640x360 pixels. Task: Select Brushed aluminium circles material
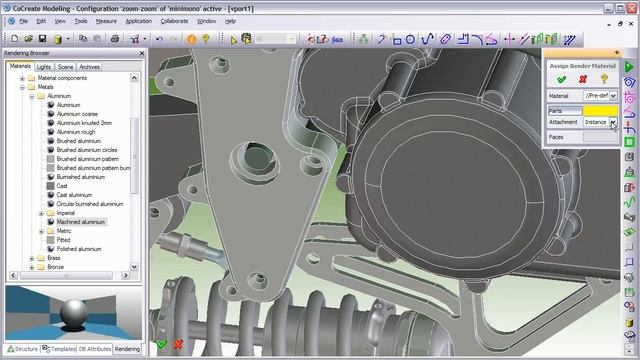(x=87, y=150)
